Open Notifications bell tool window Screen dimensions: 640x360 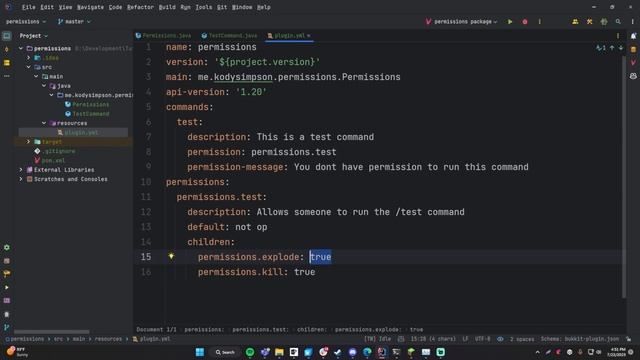coord(633,36)
